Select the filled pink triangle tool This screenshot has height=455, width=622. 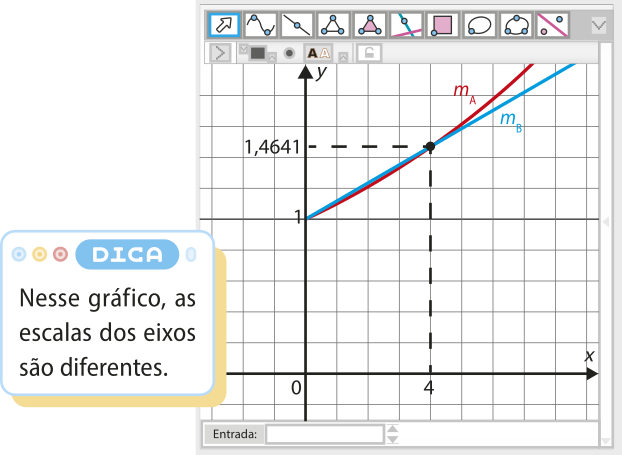[x=370, y=25]
